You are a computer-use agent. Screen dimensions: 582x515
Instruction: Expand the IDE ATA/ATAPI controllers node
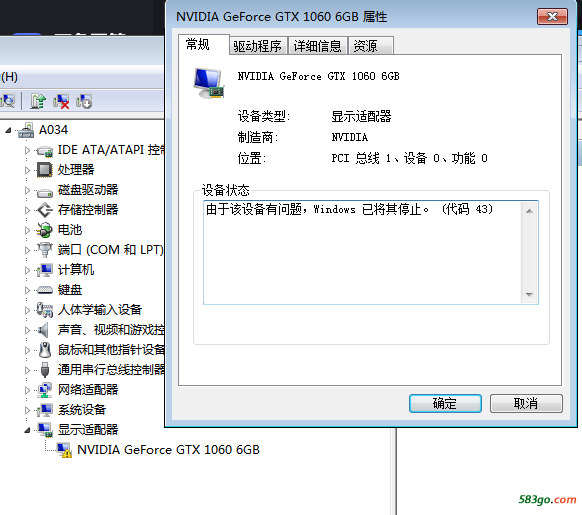(x=27, y=150)
